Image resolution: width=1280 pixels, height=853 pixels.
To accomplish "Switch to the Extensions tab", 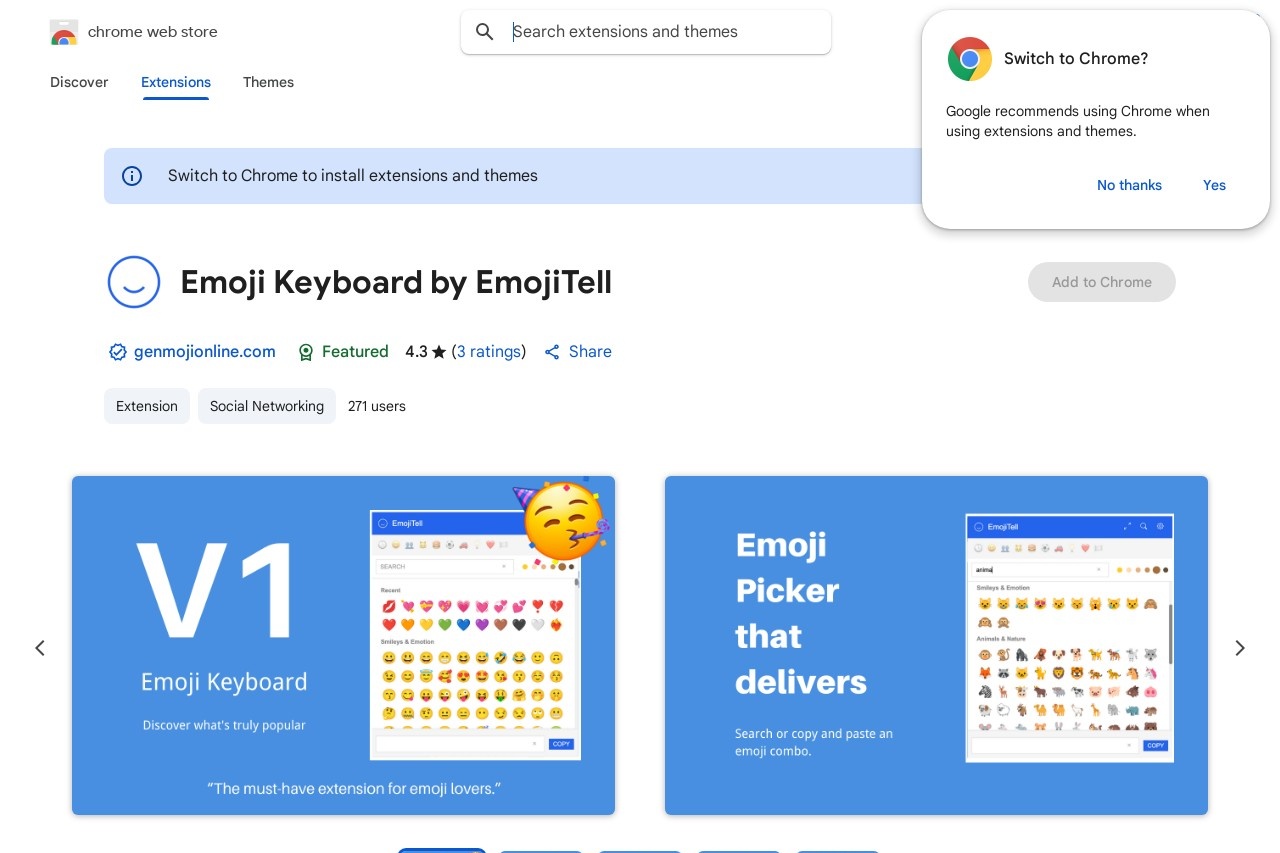I will [x=176, y=82].
